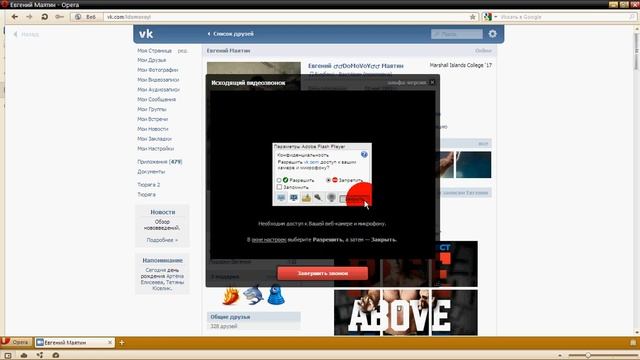Image resolution: width=640 pixels, height=360 pixels.
Task: Open the Opera menu button
Action: coord(15,342)
